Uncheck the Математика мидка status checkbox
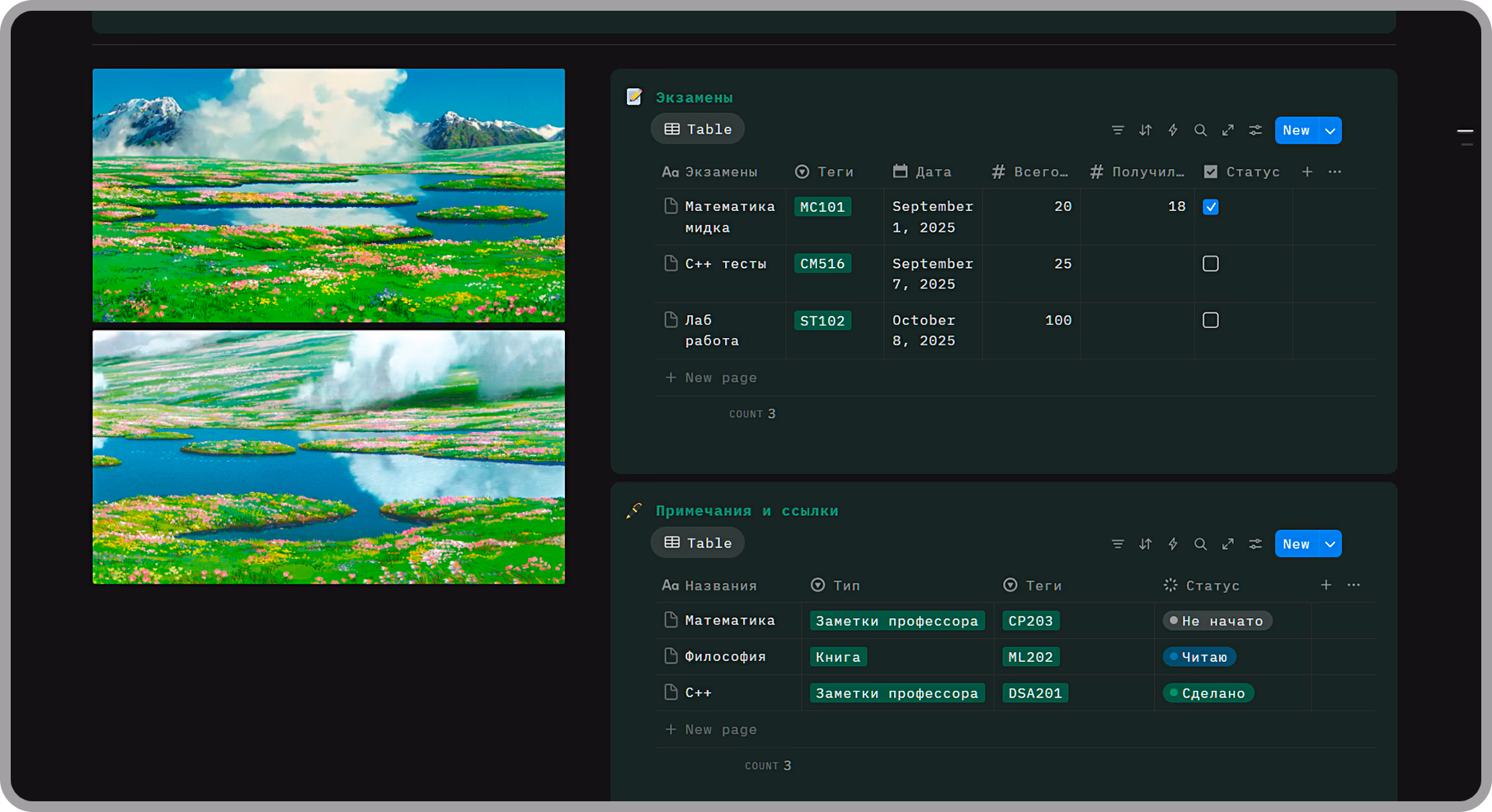Screen dimensions: 1492x812 [1210, 207]
